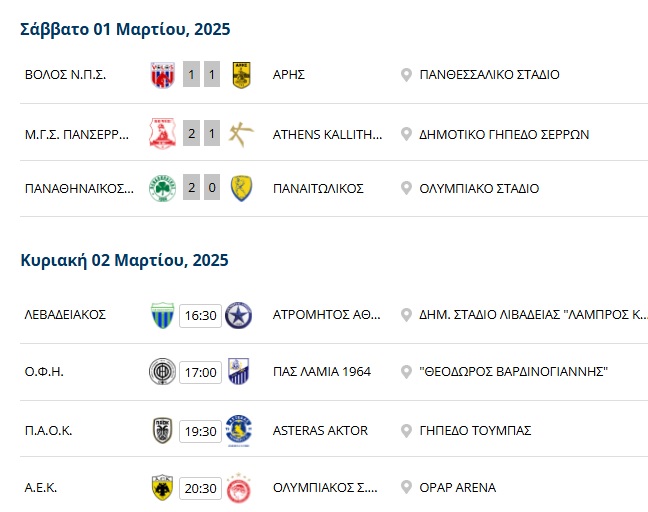Click the PAOK black-white crest
The height and width of the screenshot is (512, 648).
[162, 431]
